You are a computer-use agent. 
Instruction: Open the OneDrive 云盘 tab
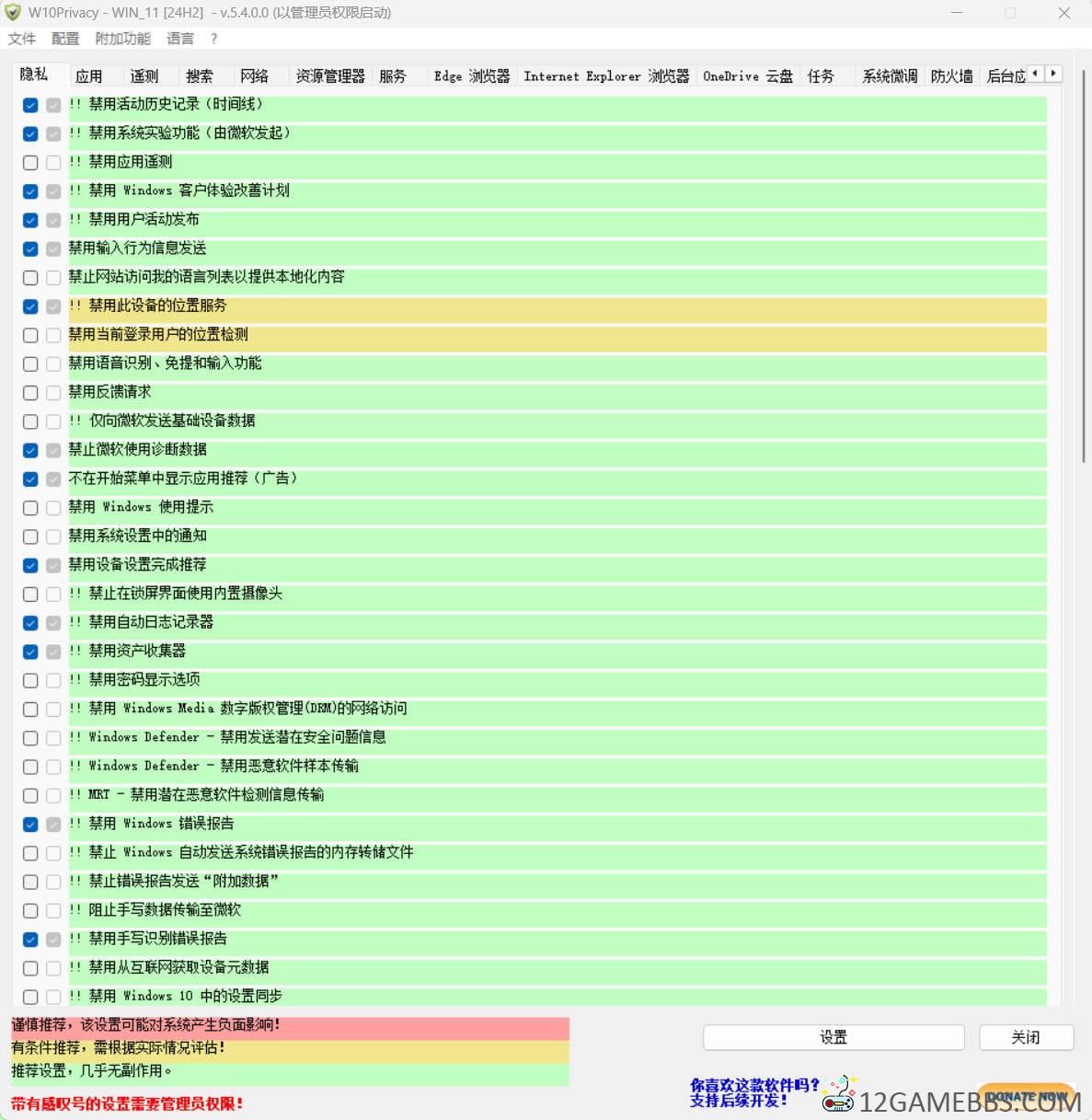(748, 76)
